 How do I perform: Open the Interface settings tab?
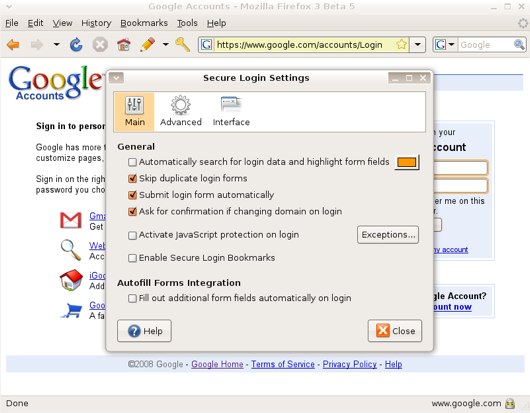231,112
